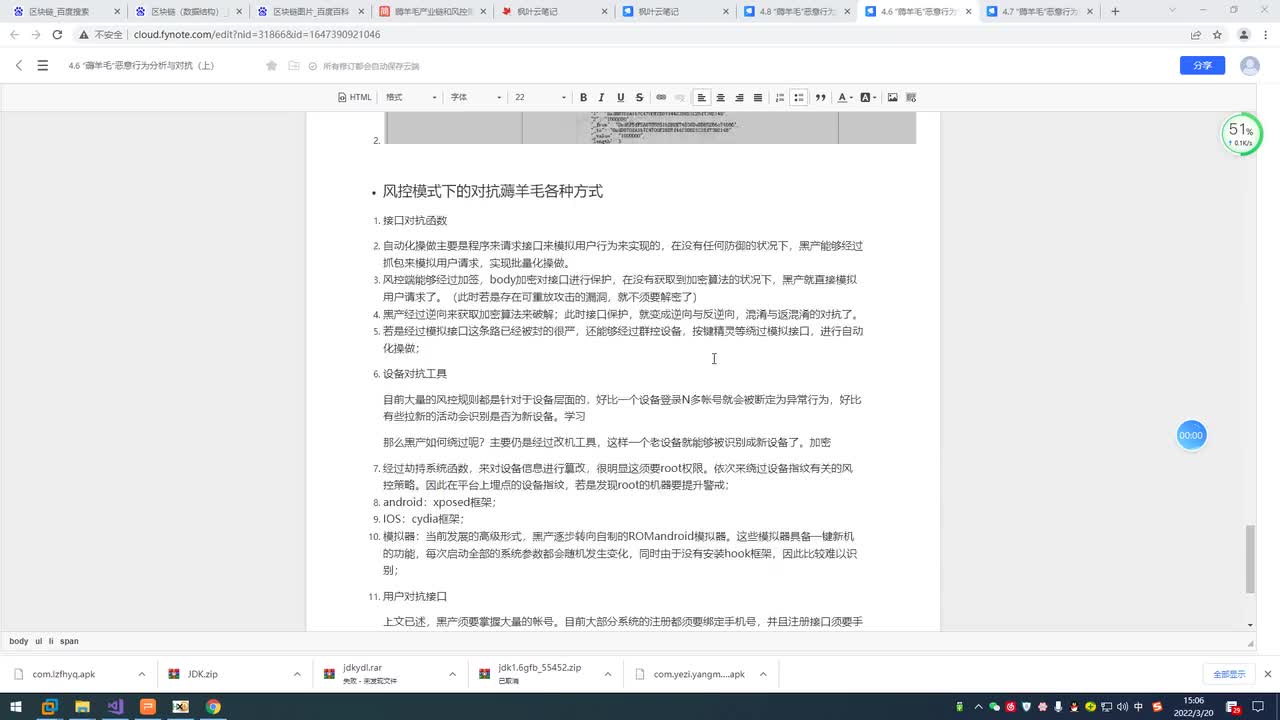Insert a numbered list
The height and width of the screenshot is (720, 1280).
[x=780, y=97]
